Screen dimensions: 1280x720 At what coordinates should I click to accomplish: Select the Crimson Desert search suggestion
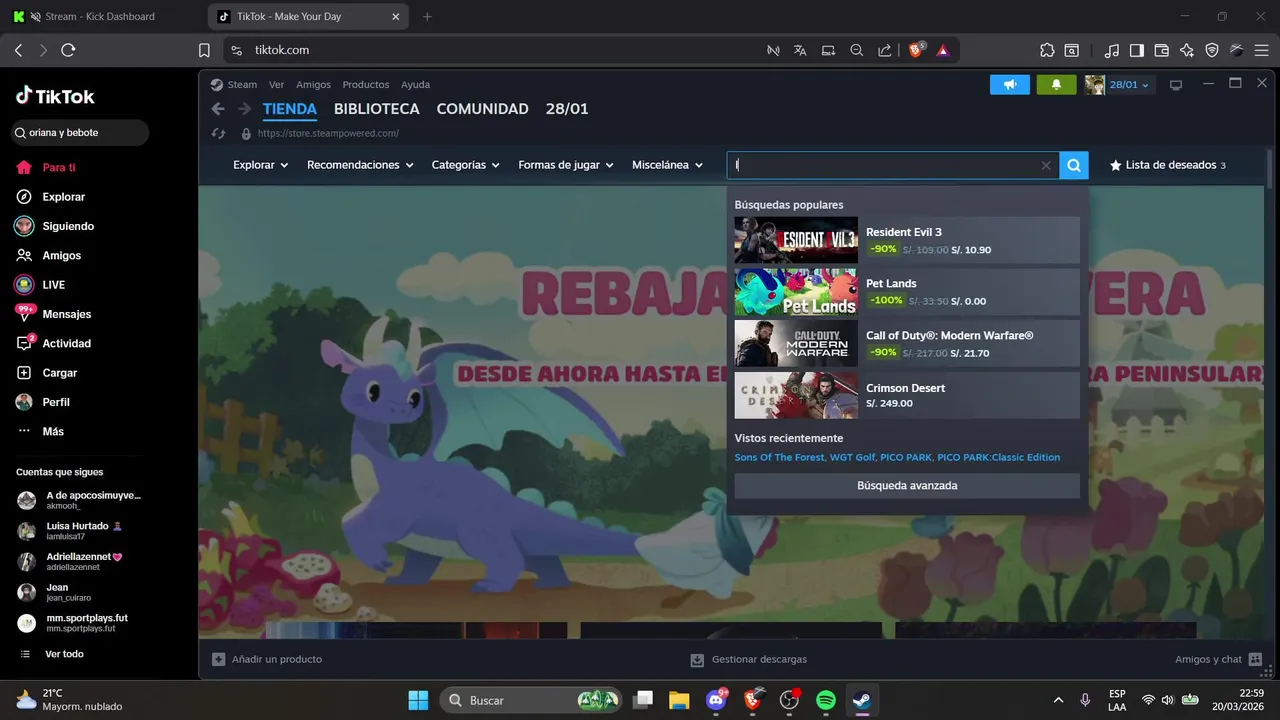(x=907, y=395)
